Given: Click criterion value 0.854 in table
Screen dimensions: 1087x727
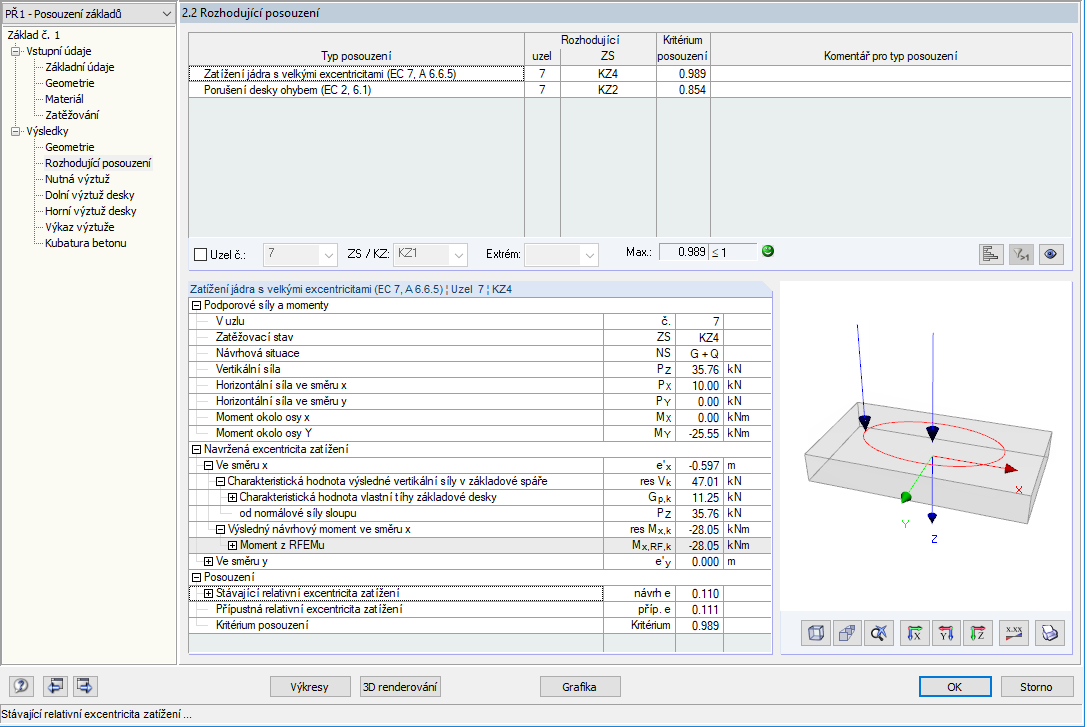Looking at the screenshot, I should [683, 90].
